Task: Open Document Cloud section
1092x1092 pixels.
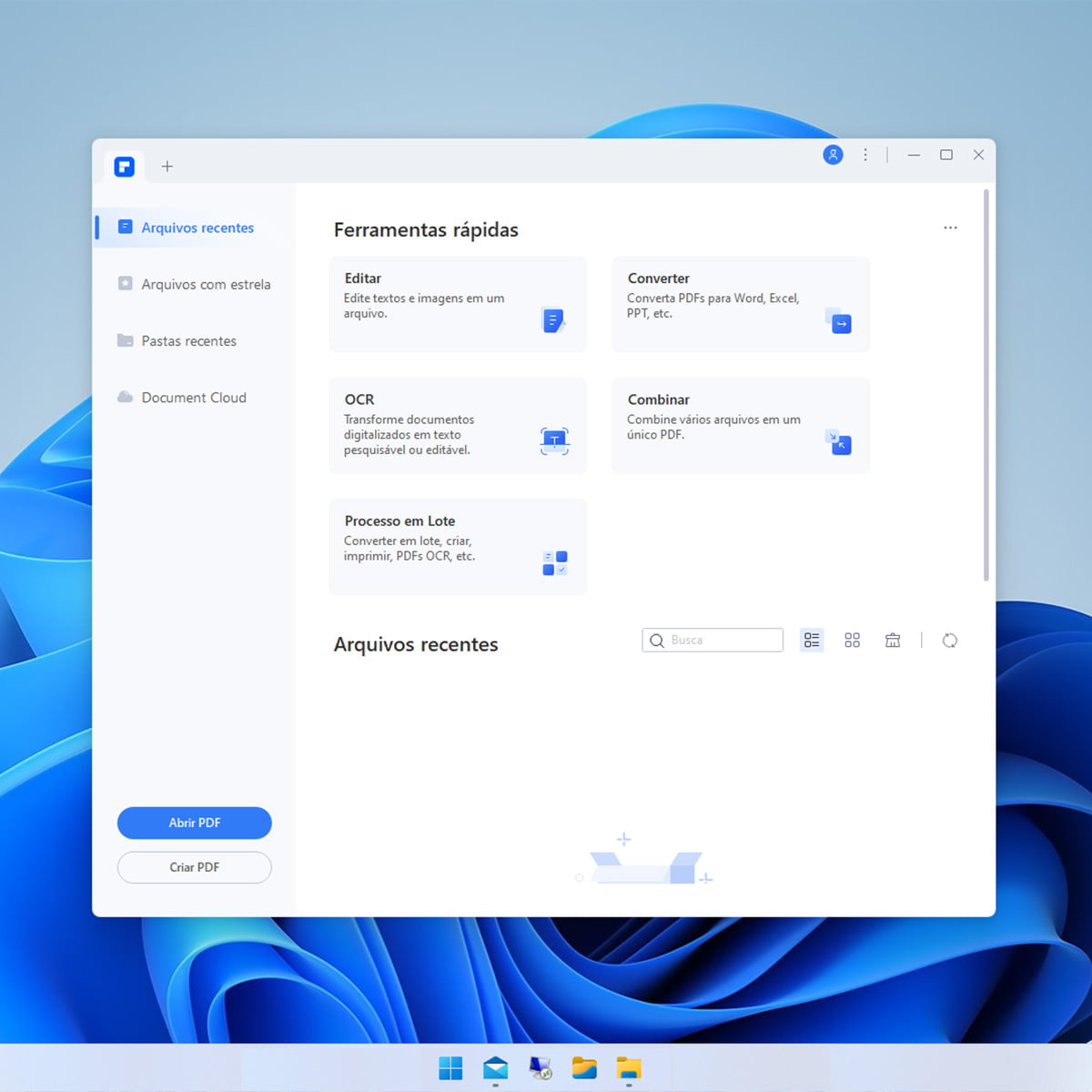Action: (x=195, y=397)
